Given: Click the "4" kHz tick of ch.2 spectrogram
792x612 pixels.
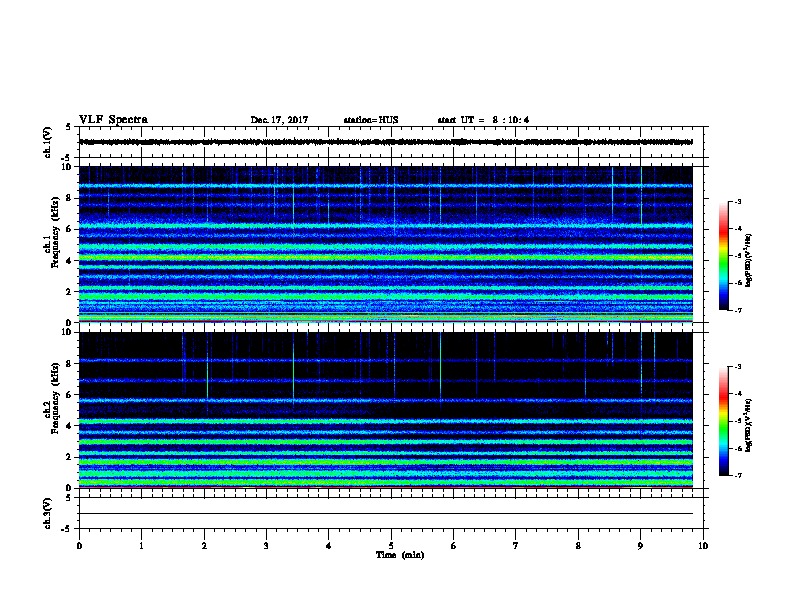Looking at the screenshot, I should (x=71, y=426).
